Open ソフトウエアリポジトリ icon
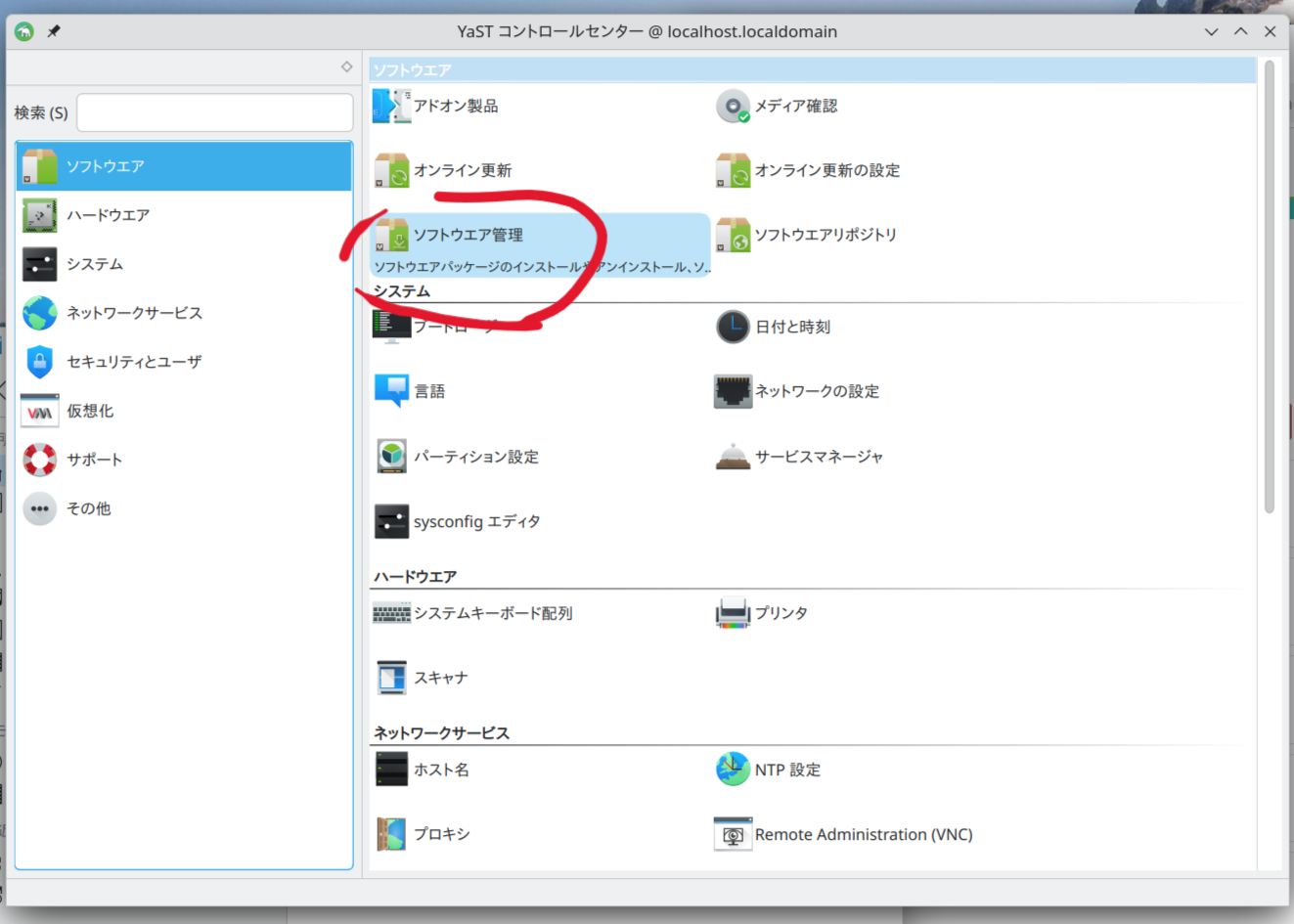The width and height of the screenshot is (1294, 924). pyautogui.click(x=733, y=235)
